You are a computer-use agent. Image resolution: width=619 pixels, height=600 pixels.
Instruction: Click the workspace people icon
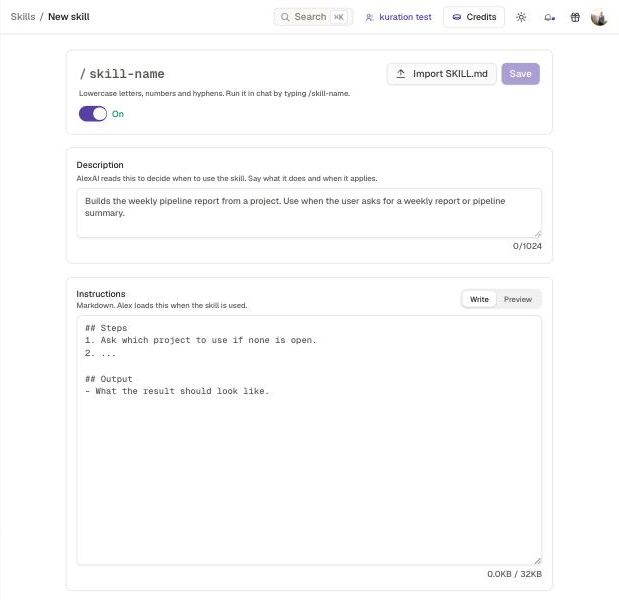coord(370,17)
